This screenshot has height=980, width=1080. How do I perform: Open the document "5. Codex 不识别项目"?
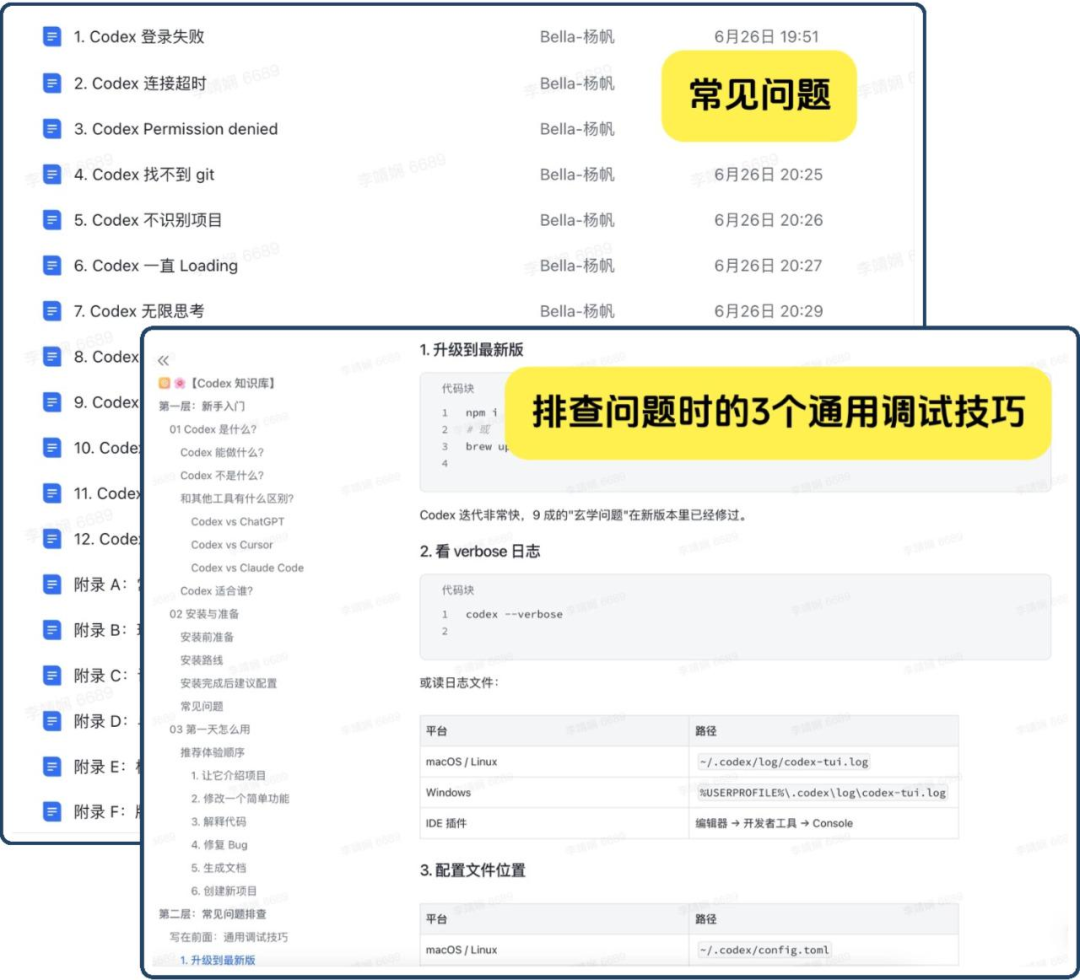click(x=147, y=220)
